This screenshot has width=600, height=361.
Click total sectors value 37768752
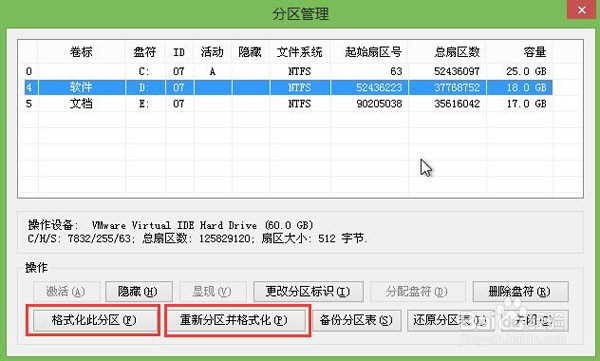[x=457, y=88]
